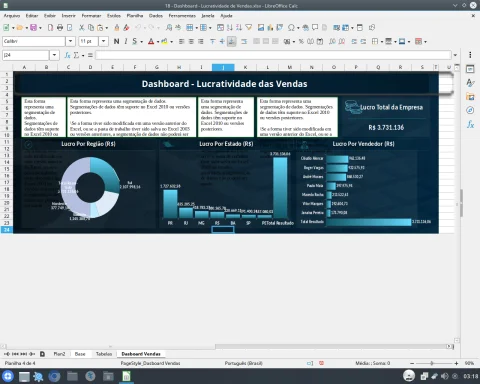
Task: Toggle Wrap text icon
Action: (x=244, y=41)
